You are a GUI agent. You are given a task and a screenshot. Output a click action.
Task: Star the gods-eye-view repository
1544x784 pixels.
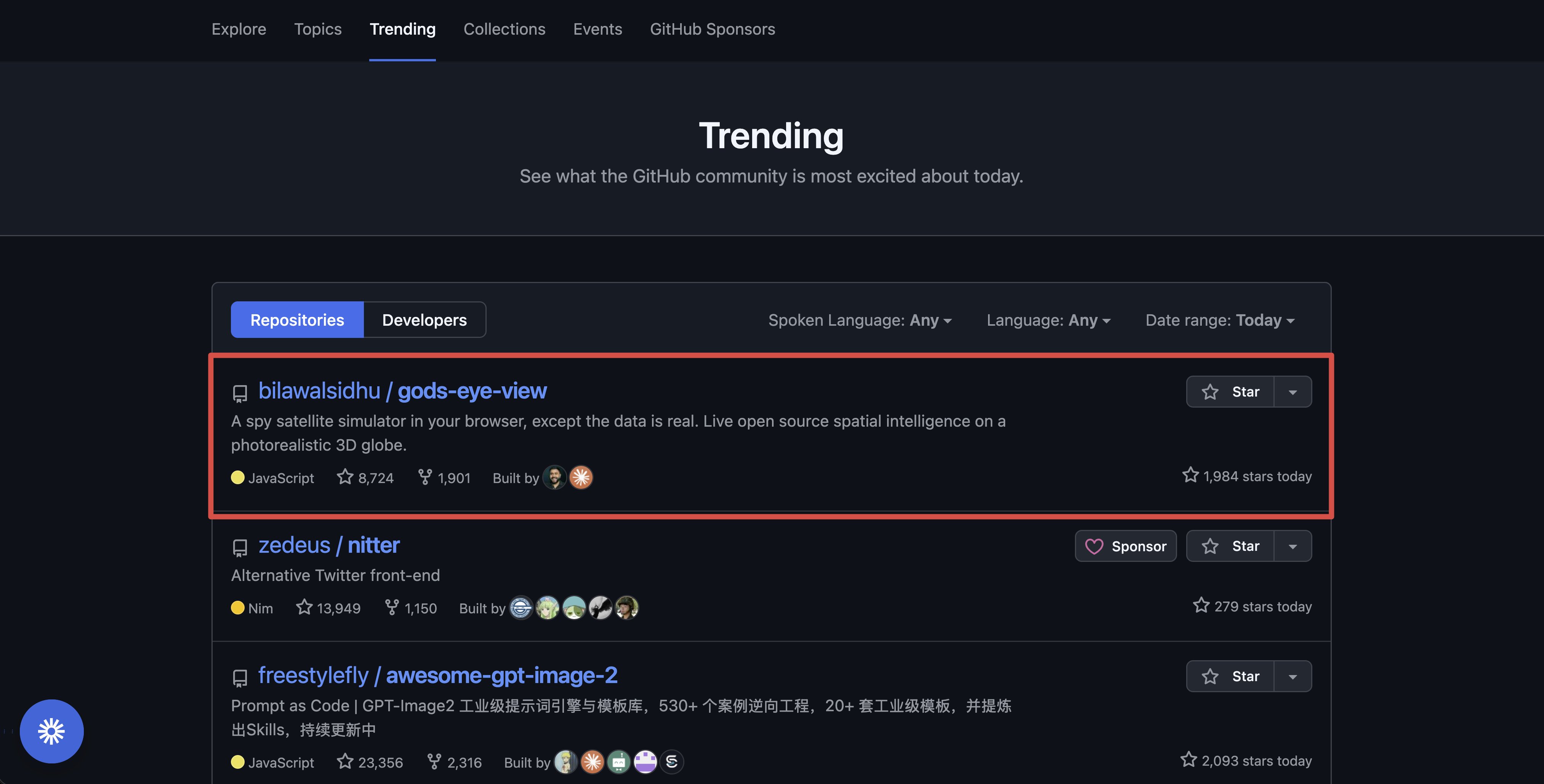(1230, 392)
